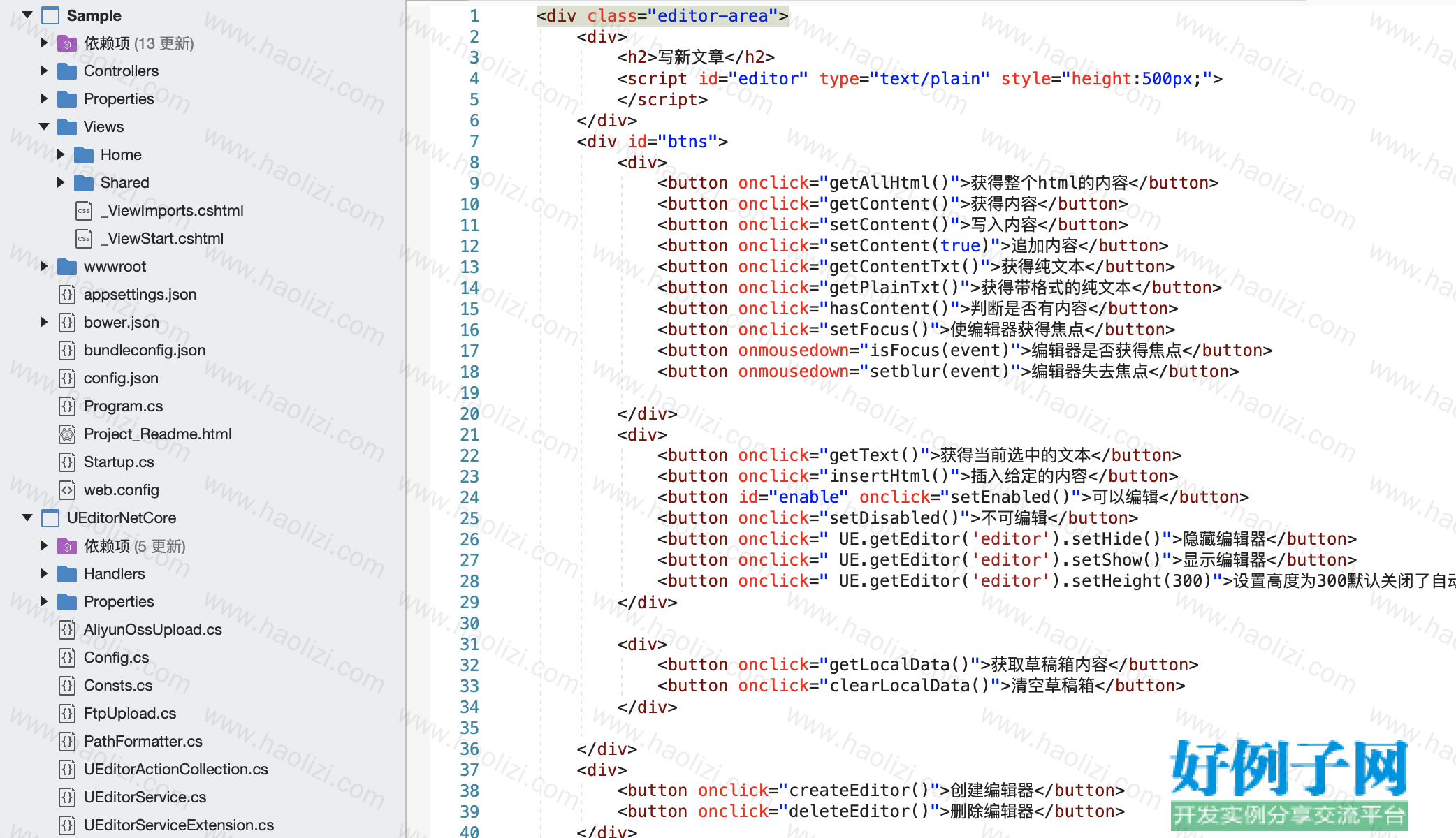
Task: Expand the Controllers folder
Action: tap(44, 71)
